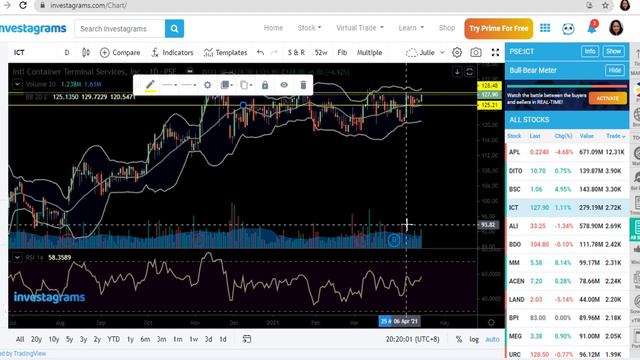The image size is (640, 360).
Task: Hide the Bull-Bear Meter
Action: (615, 70)
